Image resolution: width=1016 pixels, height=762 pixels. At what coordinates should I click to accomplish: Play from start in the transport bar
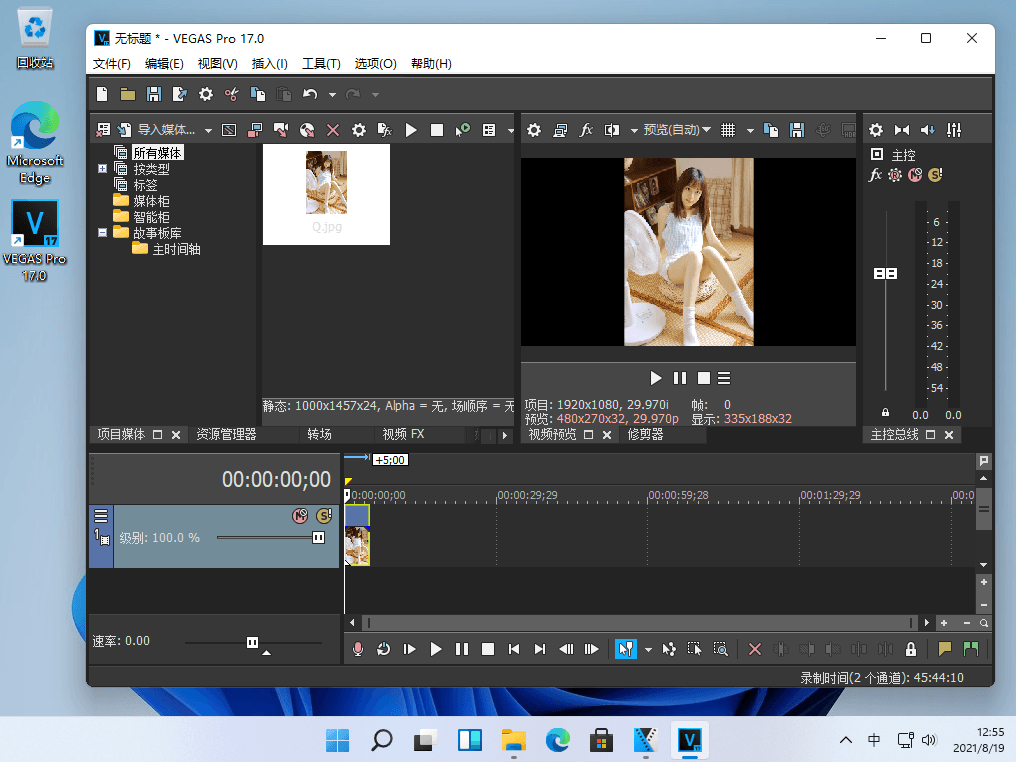coord(410,649)
